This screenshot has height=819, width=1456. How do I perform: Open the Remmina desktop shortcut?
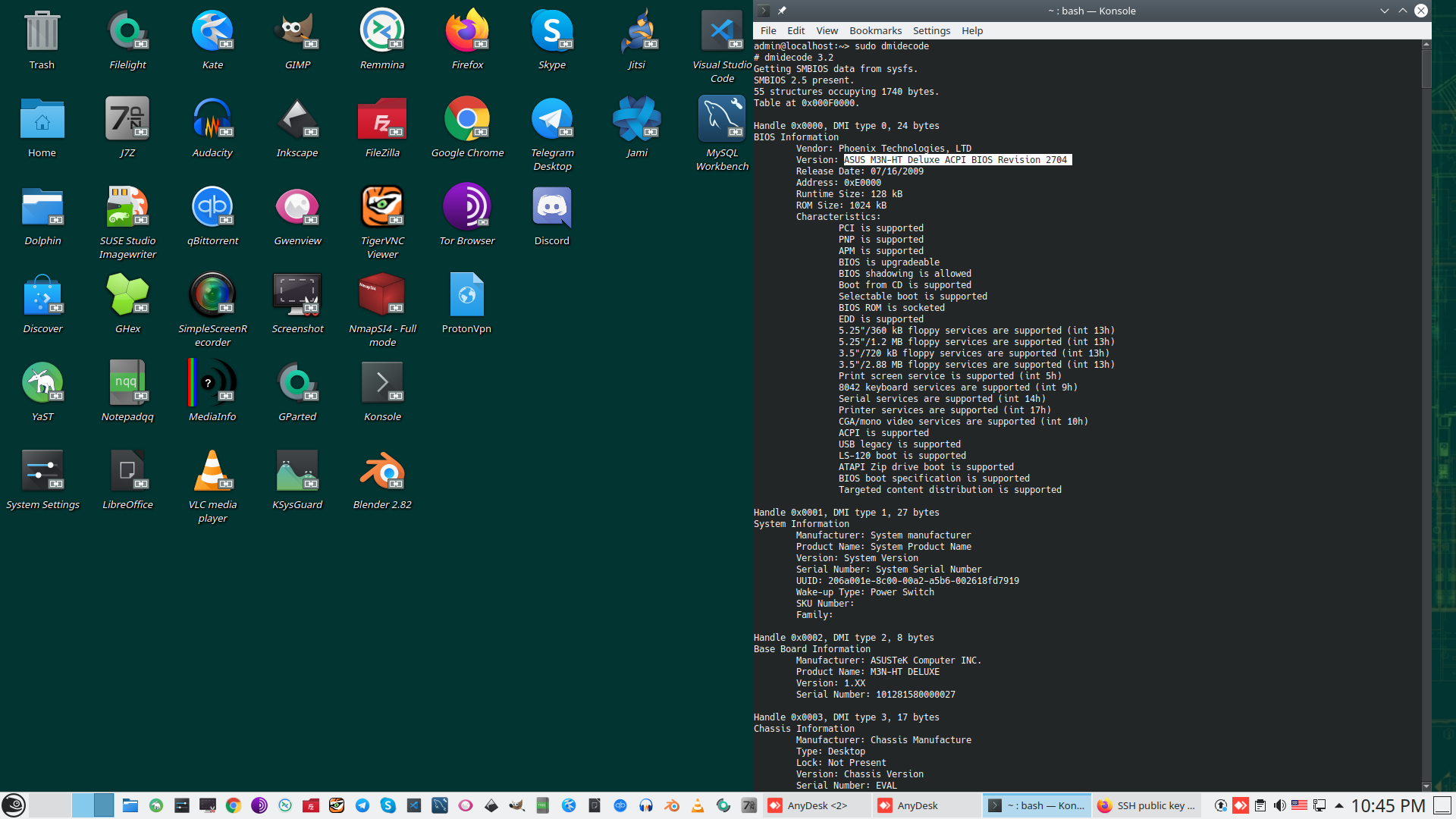[381, 31]
